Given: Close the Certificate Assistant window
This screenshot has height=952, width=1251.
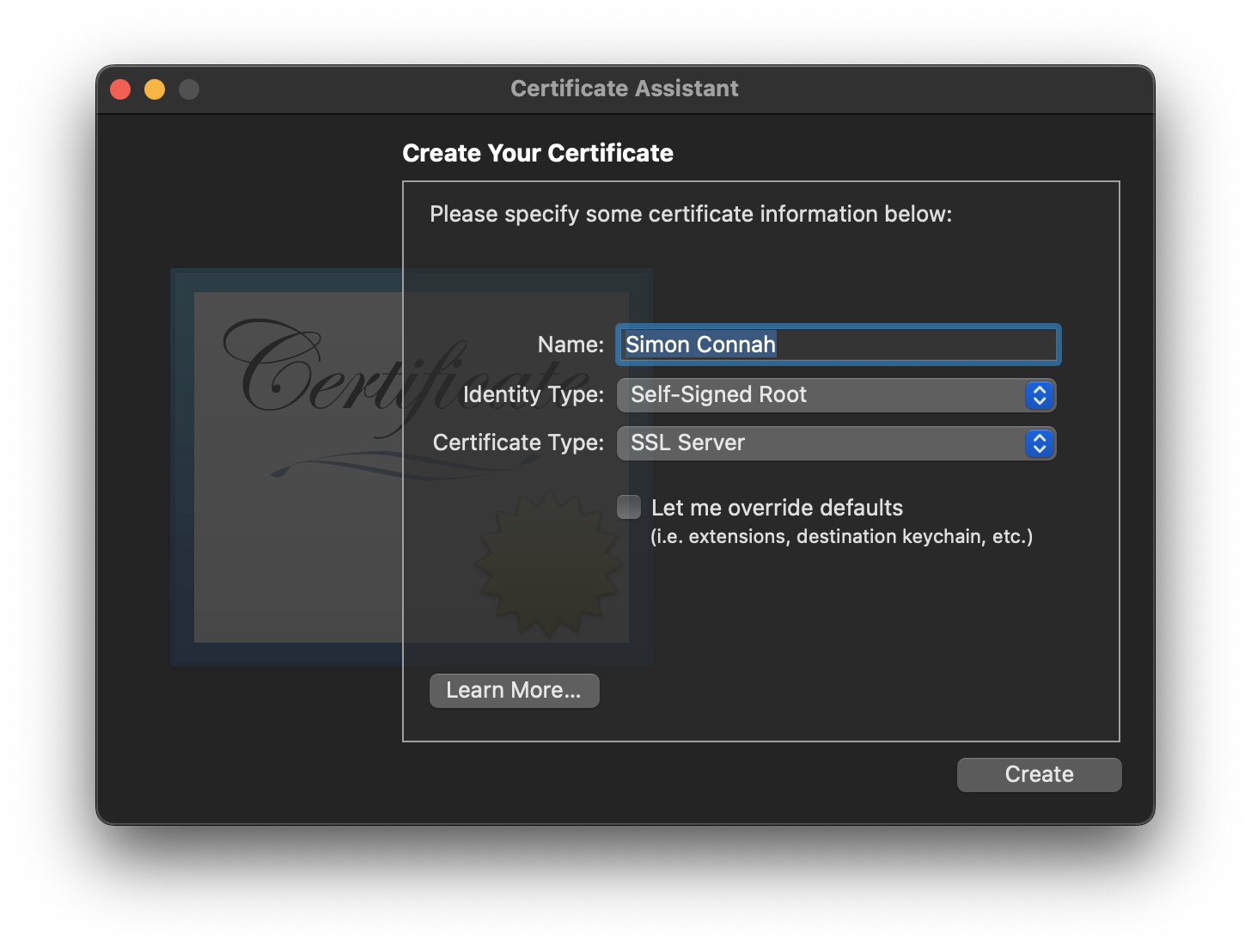Looking at the screenshot, I should click(x=120, y=88).
